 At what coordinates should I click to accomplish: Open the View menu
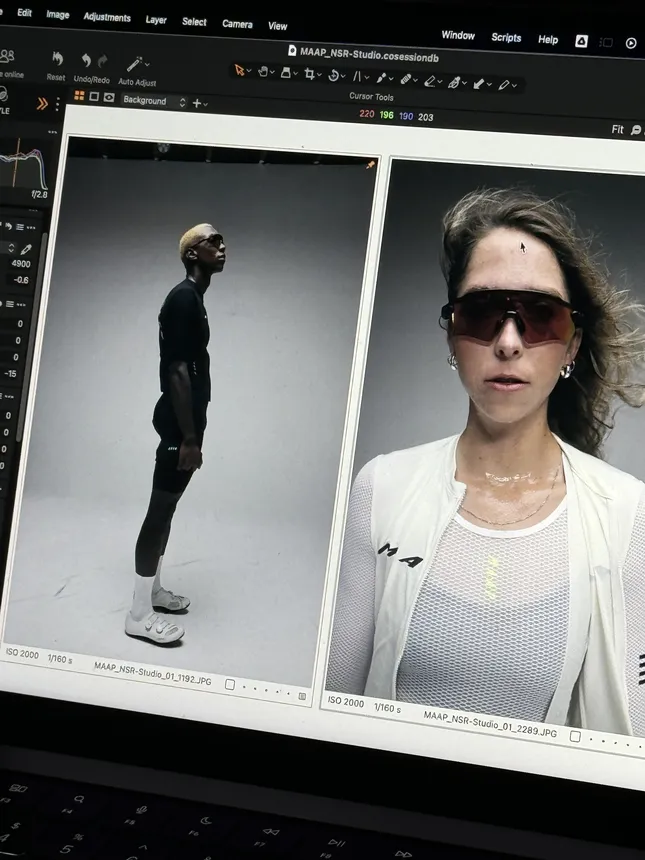(278, 26)
